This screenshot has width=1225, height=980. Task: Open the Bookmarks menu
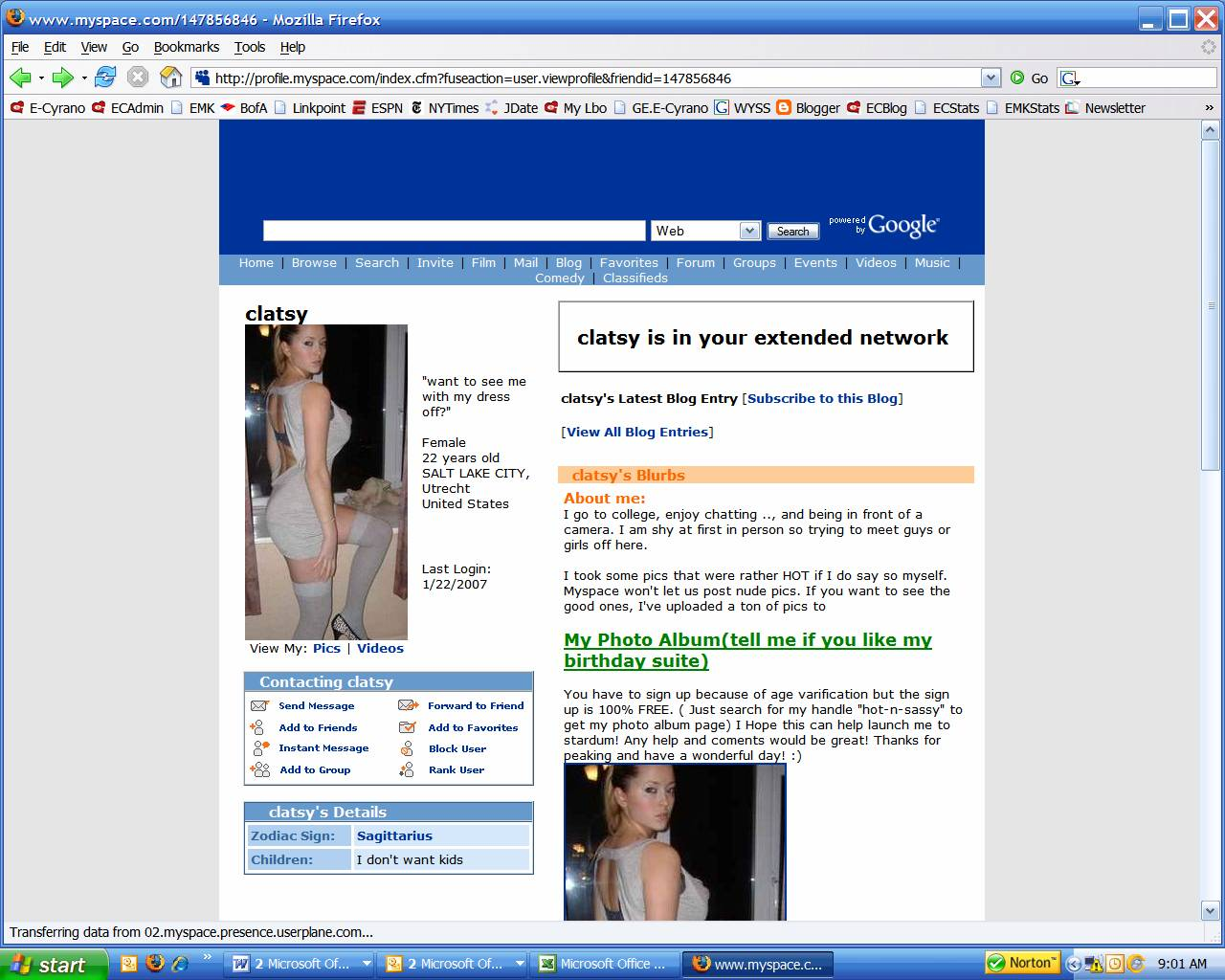click(187, 47)
